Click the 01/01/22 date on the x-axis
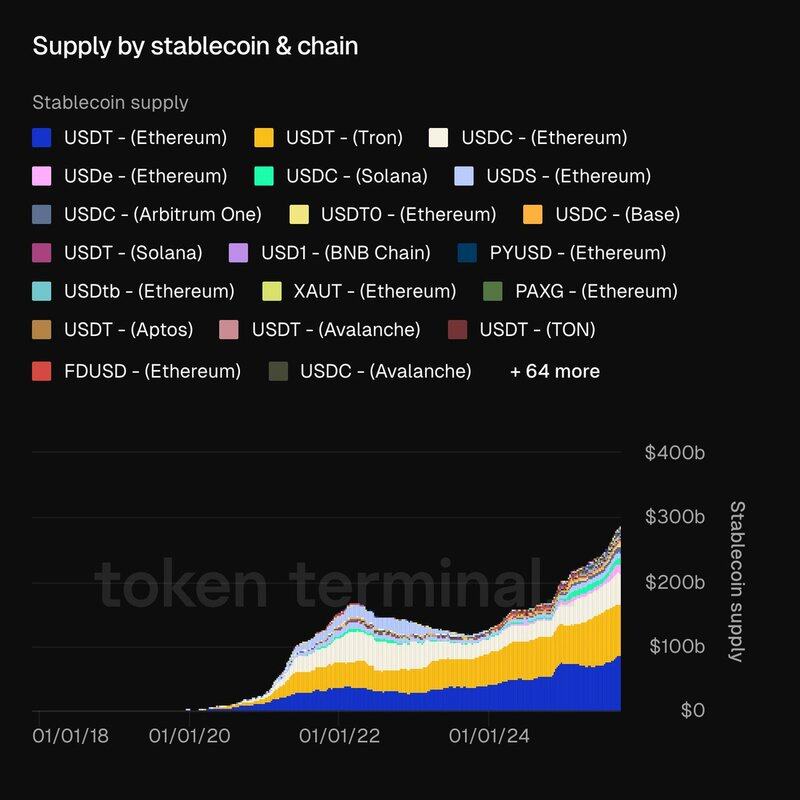Viewport: 800px width, 800px height. [x=339, y=737]
